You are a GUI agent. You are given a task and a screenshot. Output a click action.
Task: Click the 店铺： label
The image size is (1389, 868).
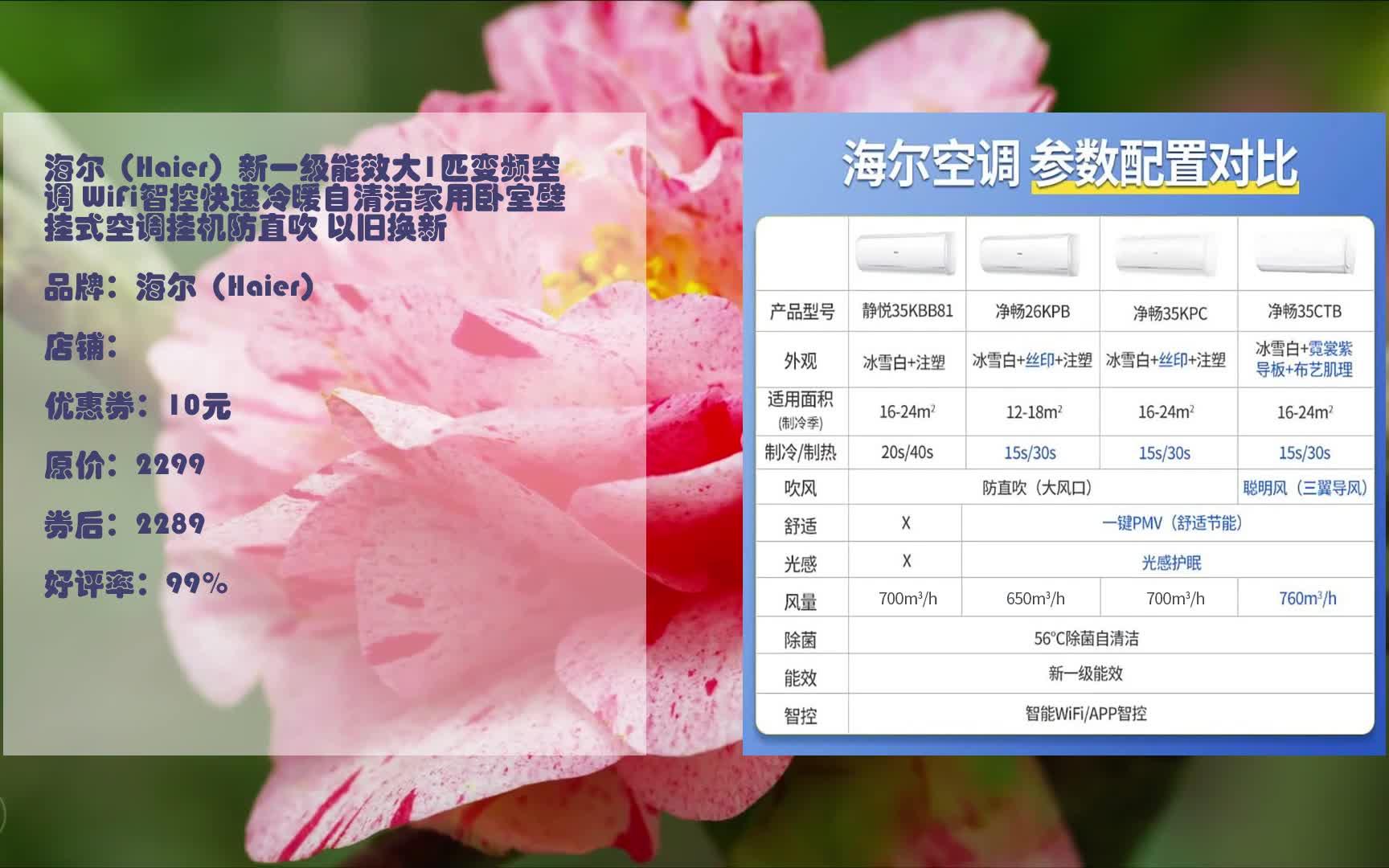(x=82, y=346)
